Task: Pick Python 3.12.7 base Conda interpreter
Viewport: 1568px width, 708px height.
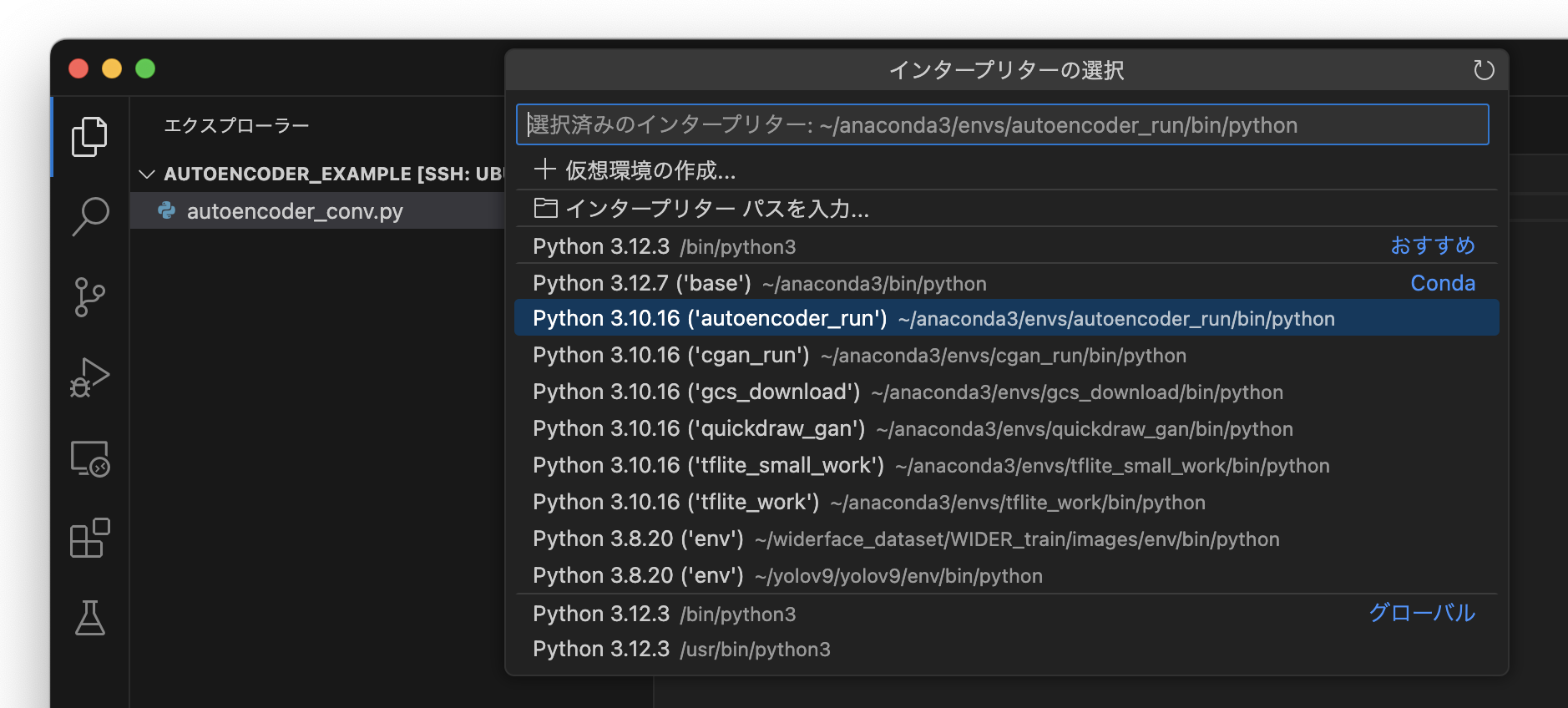Action: (759, 284)
